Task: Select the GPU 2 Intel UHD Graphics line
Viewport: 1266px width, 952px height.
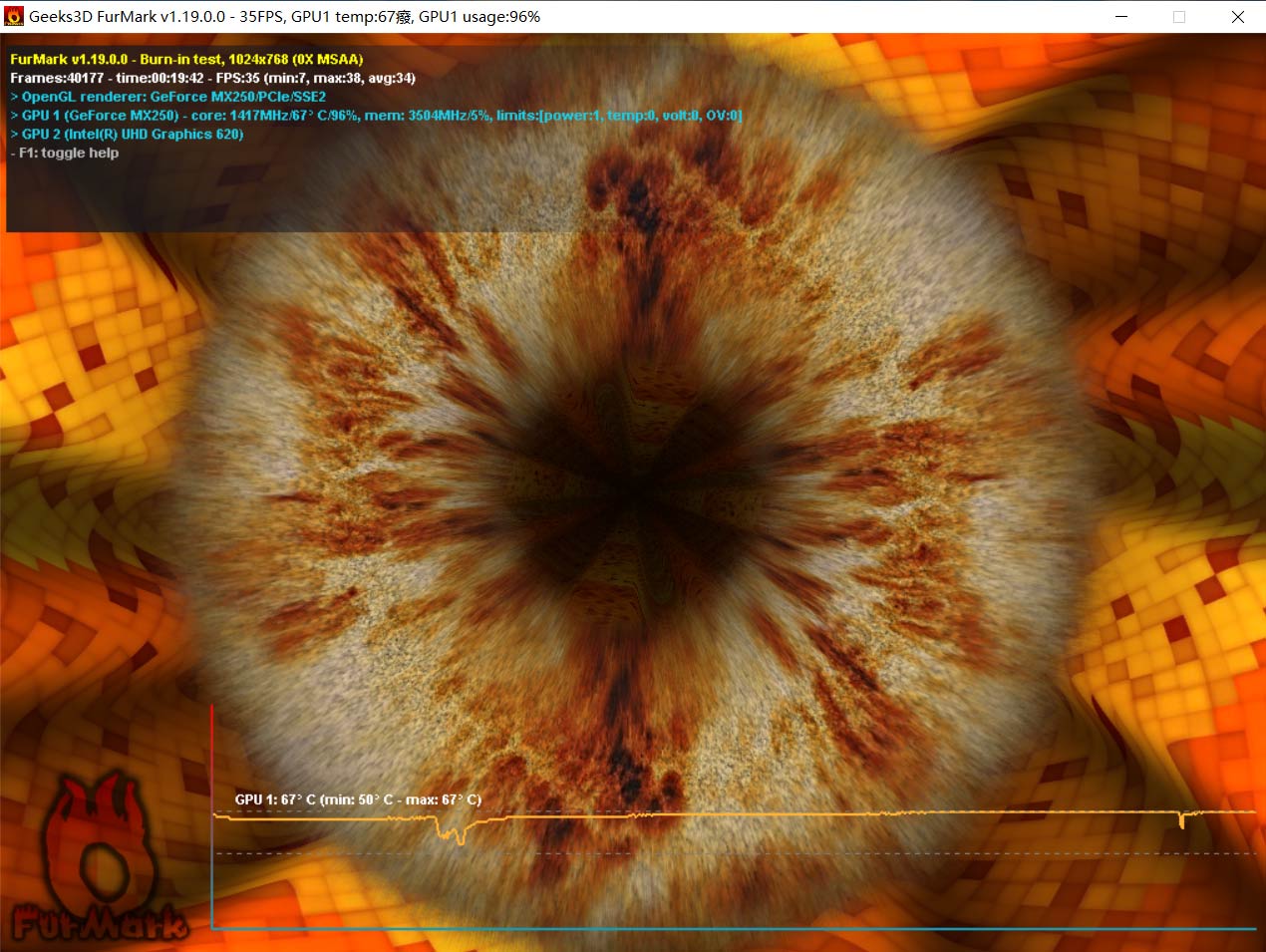Action: pyautogui.click(x=132, y=134)
